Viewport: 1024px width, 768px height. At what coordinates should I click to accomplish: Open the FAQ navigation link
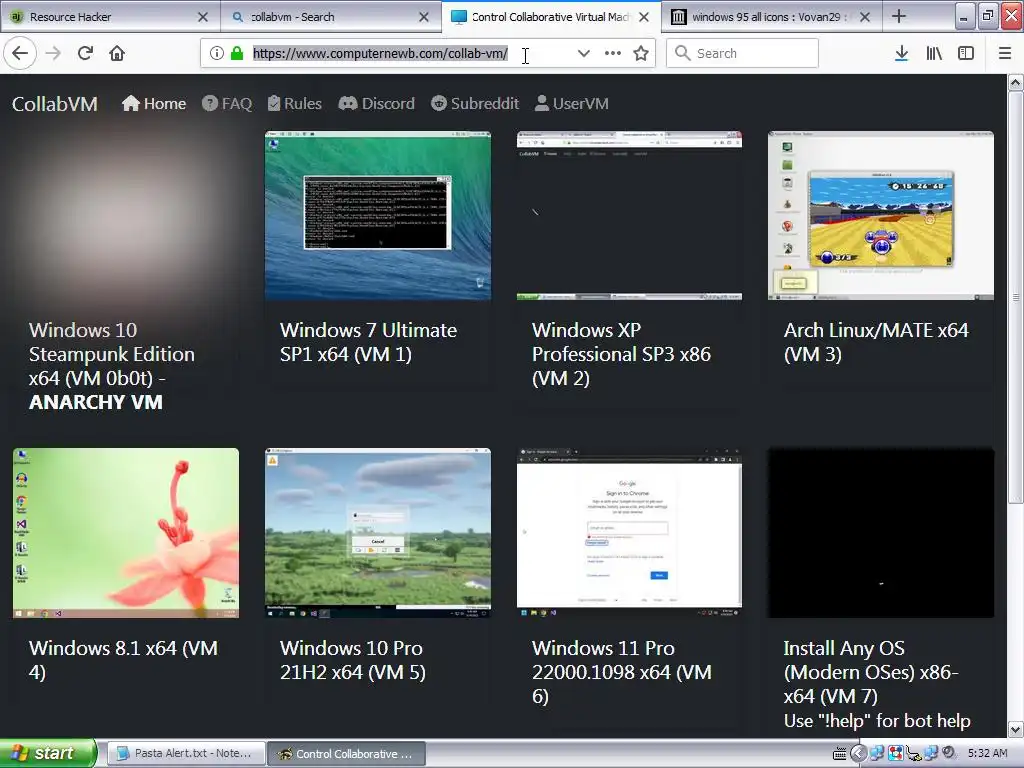[227, 103]
